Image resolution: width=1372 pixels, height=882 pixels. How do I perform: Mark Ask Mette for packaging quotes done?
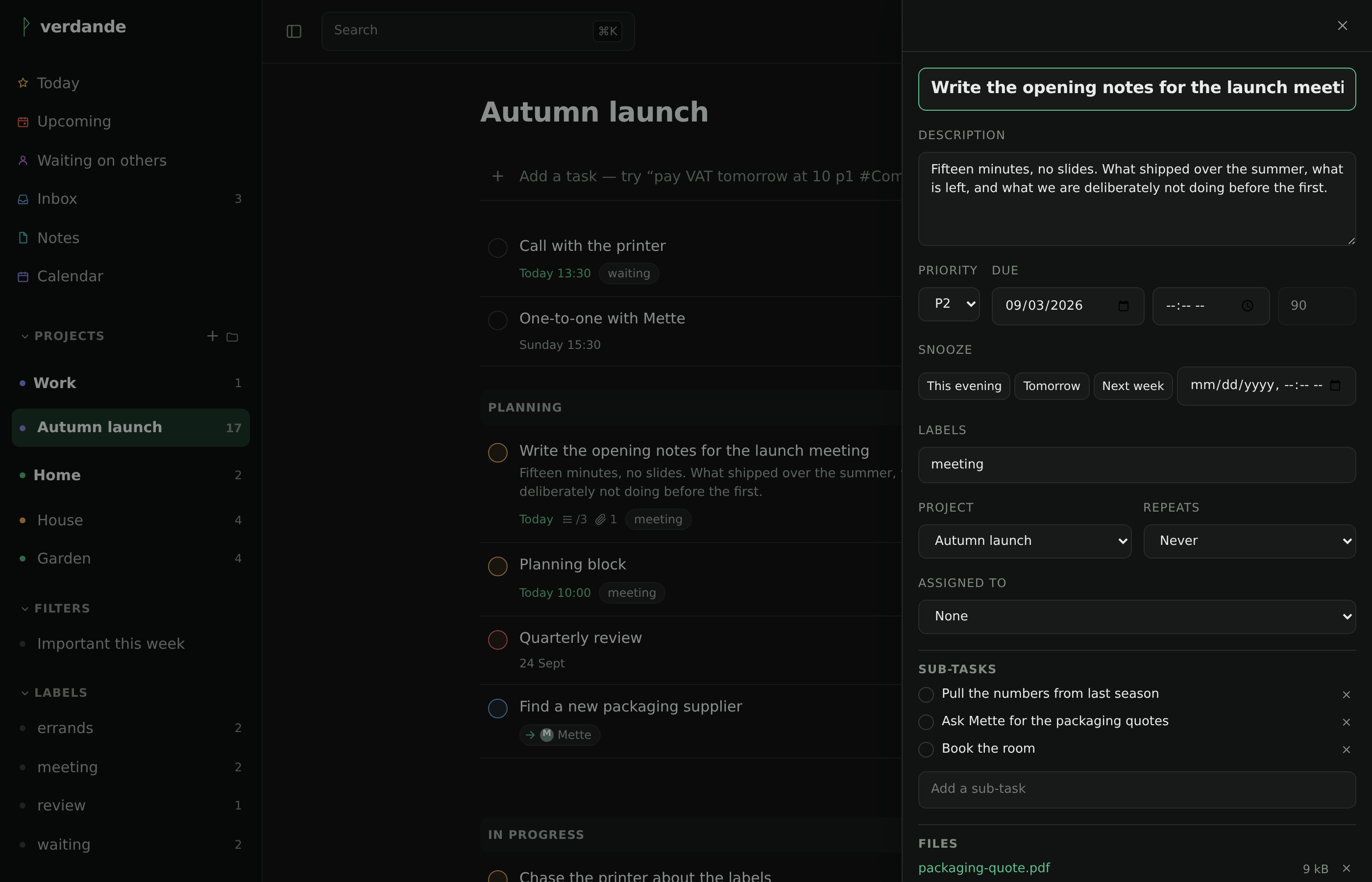[x=926, y=722]
